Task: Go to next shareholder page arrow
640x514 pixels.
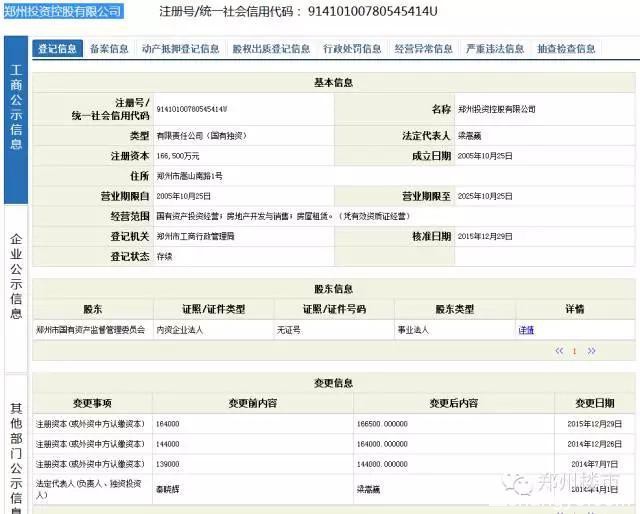Action: point(591,351)
